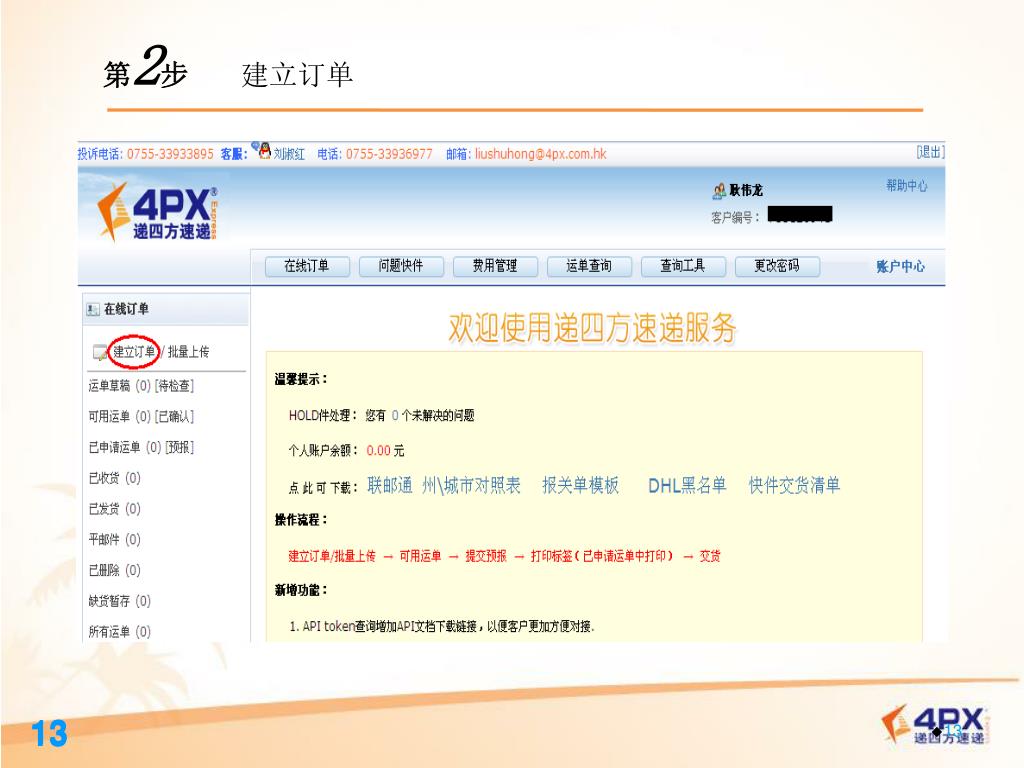The height and width of the screenshot is (768, 1024).
Task: Open the 在线订单 navigation tab
Action: pyautogui.click(x=307, y=266)
